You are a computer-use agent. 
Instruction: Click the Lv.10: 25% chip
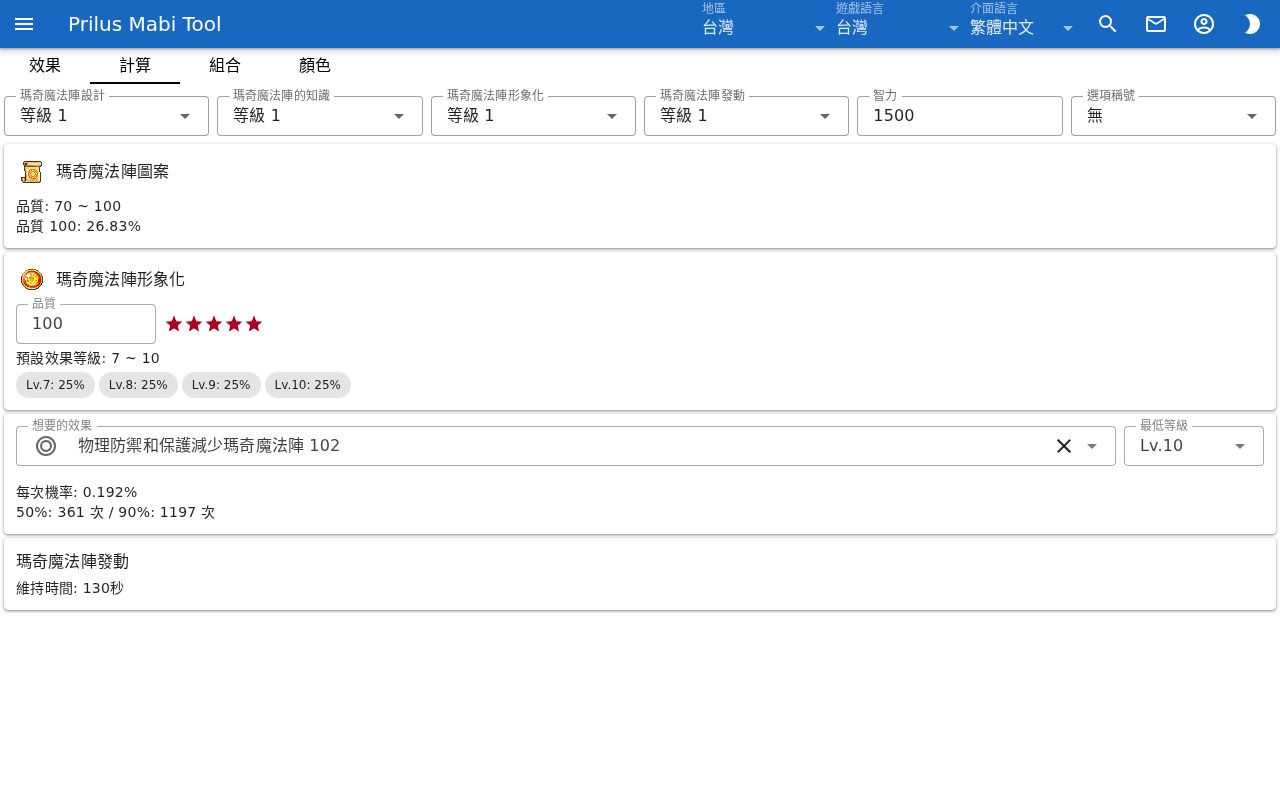(x=308, y=385)
